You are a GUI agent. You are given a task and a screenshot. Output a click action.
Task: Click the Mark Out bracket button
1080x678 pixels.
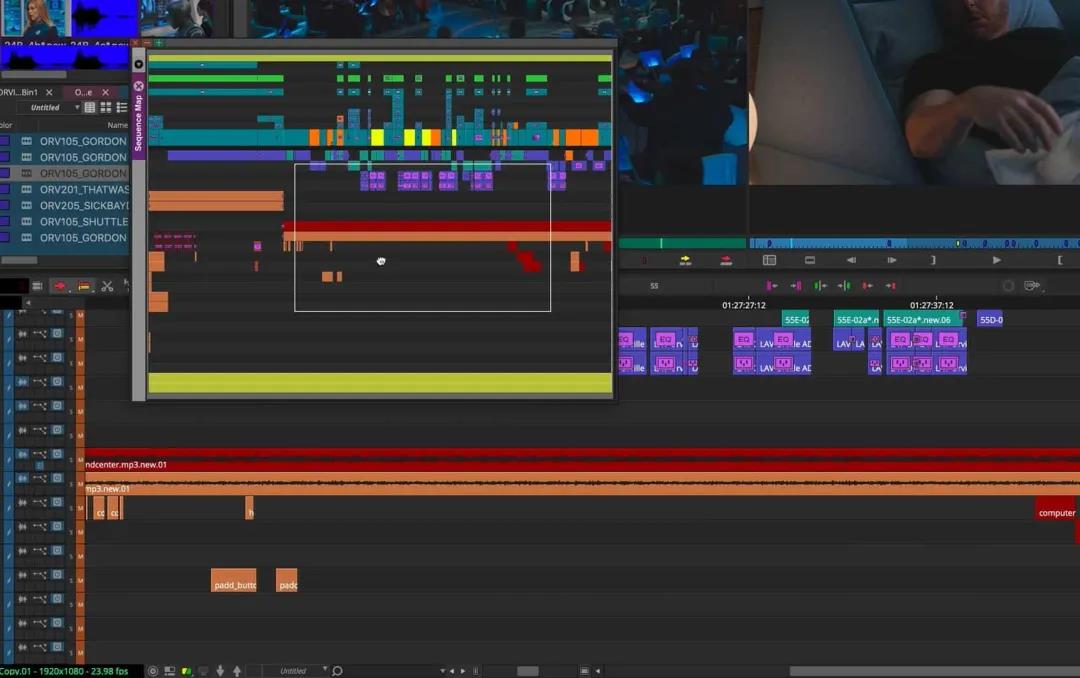(x=933, y=260)
